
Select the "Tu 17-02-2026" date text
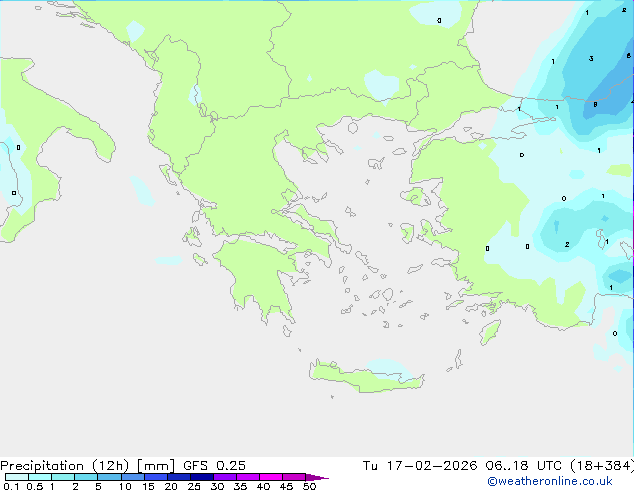pos(420,466)
